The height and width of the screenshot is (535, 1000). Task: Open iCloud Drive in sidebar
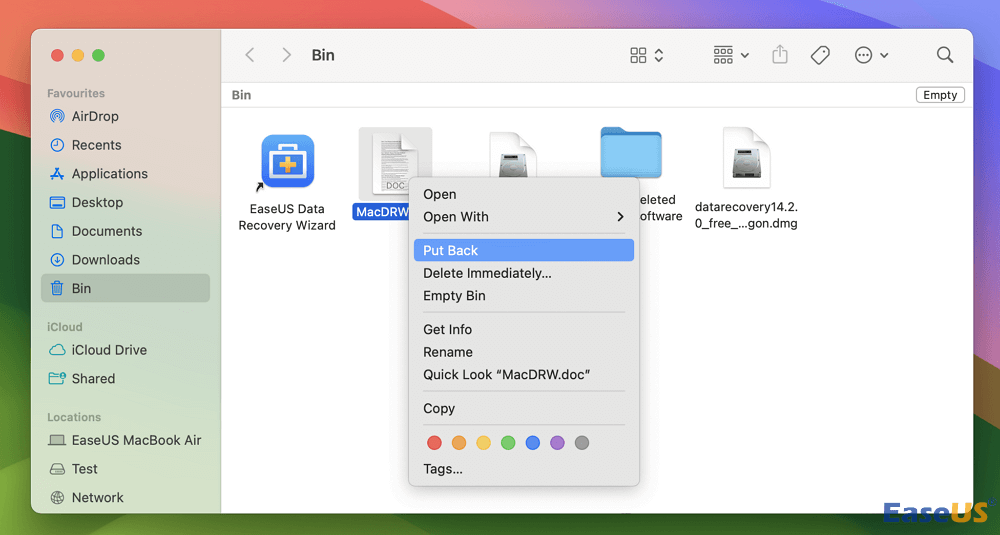click(x=109, y=350)
